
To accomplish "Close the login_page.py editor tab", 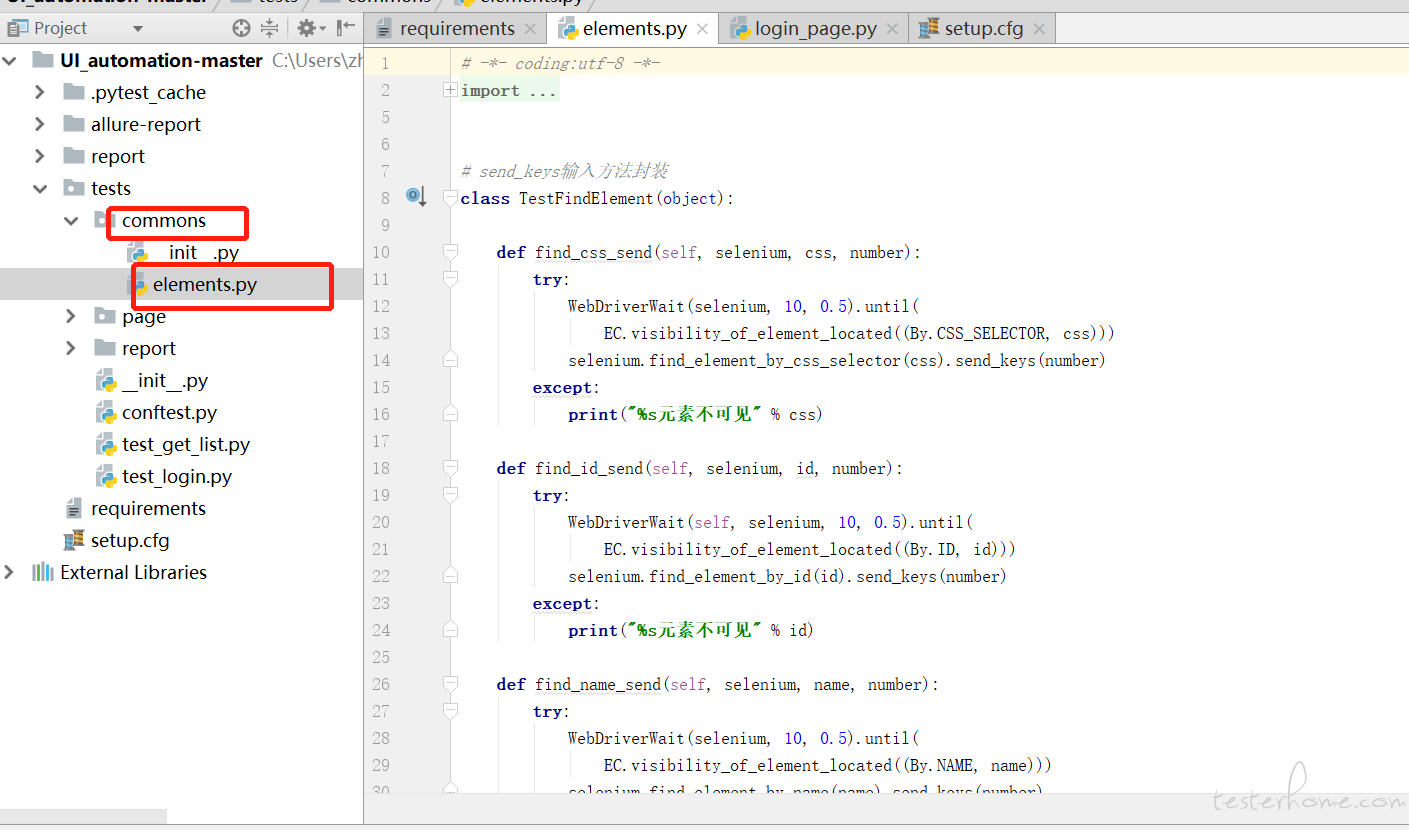I will [892, 29].
